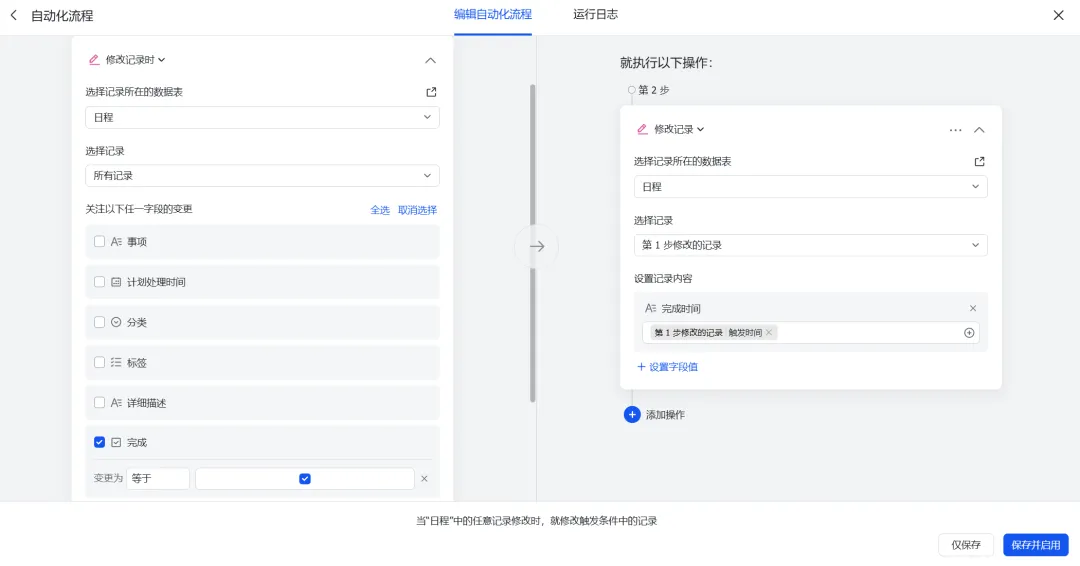Image resolution: width=1080 pixels, height=566 pixels.
Task: Open the 第 1 步修改的记录 dropdown
Action: (x=811, y=245)
